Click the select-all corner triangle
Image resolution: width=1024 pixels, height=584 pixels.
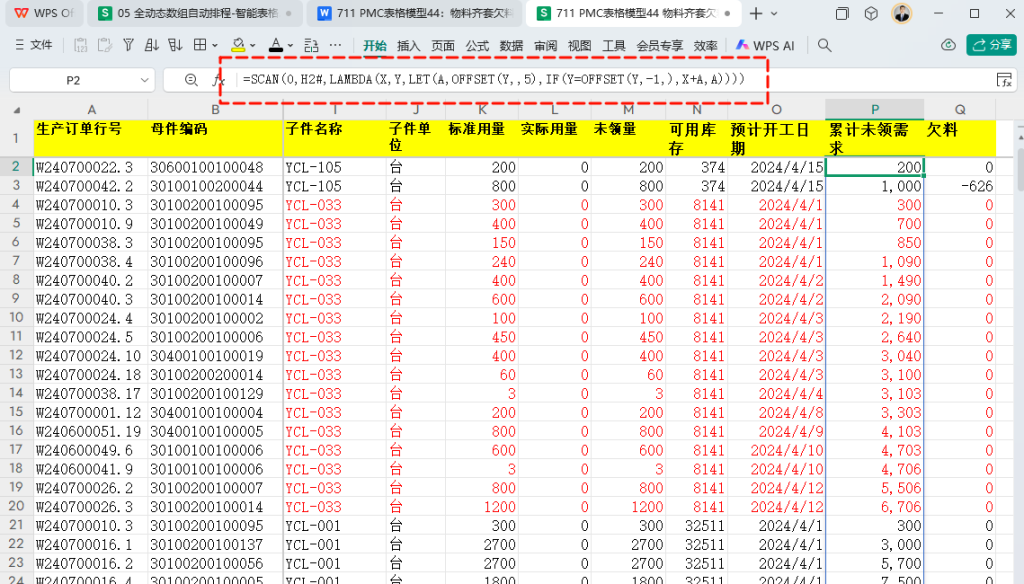click(x=16, y=110)
